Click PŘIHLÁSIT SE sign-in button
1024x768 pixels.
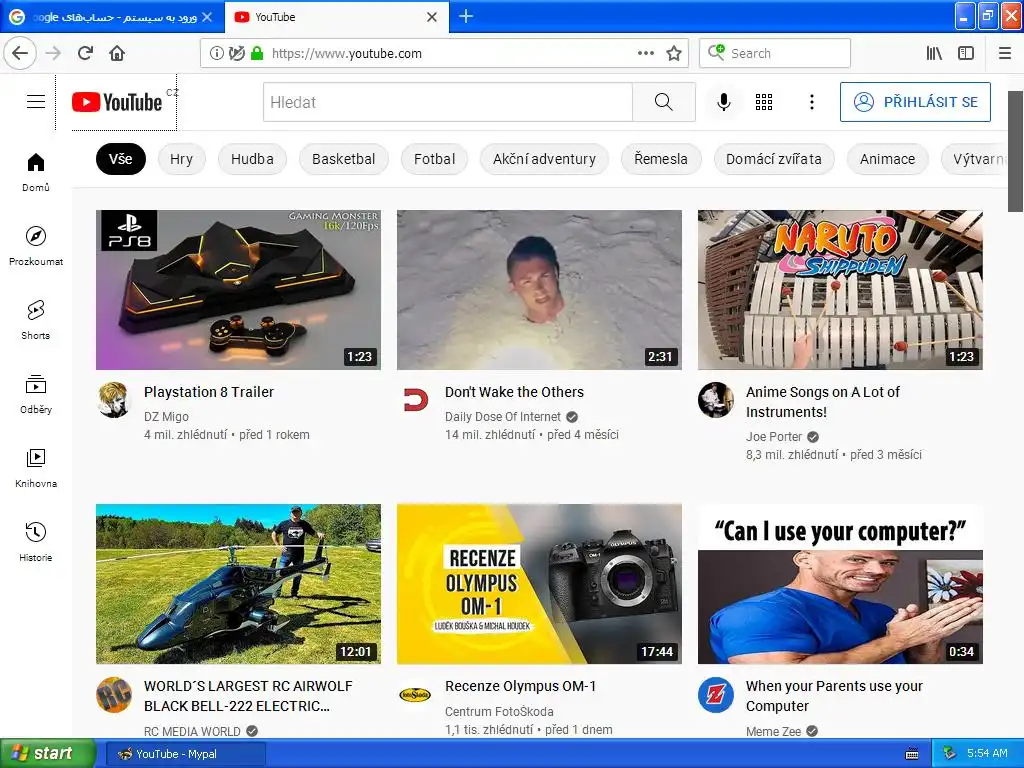[x=915, y=102]
